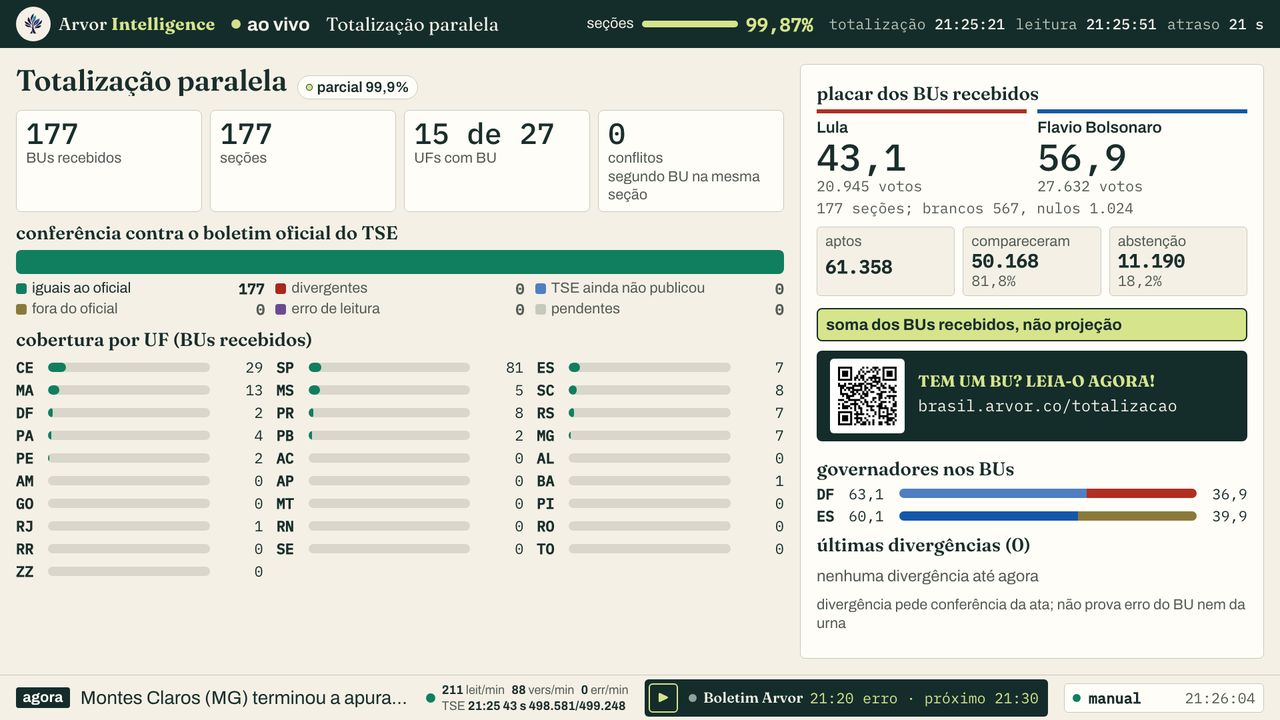Click the 'atraso 21 s' indicator

[1215, 25]
